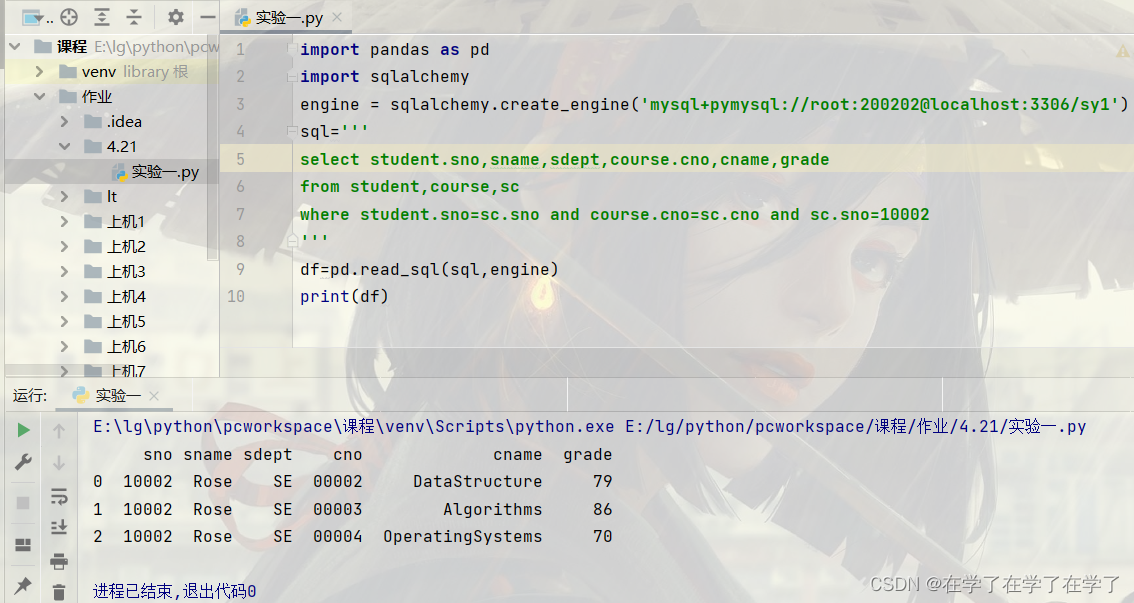Place the cursor in the create_engine connection string
Viewport: 1134px width, 603px height.
click(x=879, y=105)
